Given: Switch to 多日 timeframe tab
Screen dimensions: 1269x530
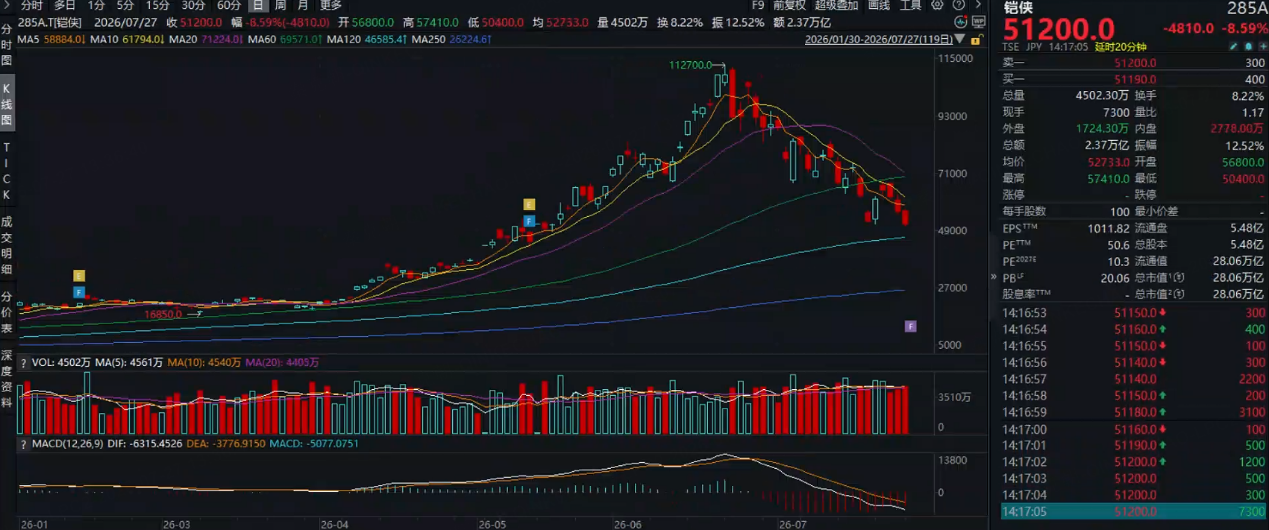Looking at the screenshot, I should click(x=65, y=5).
